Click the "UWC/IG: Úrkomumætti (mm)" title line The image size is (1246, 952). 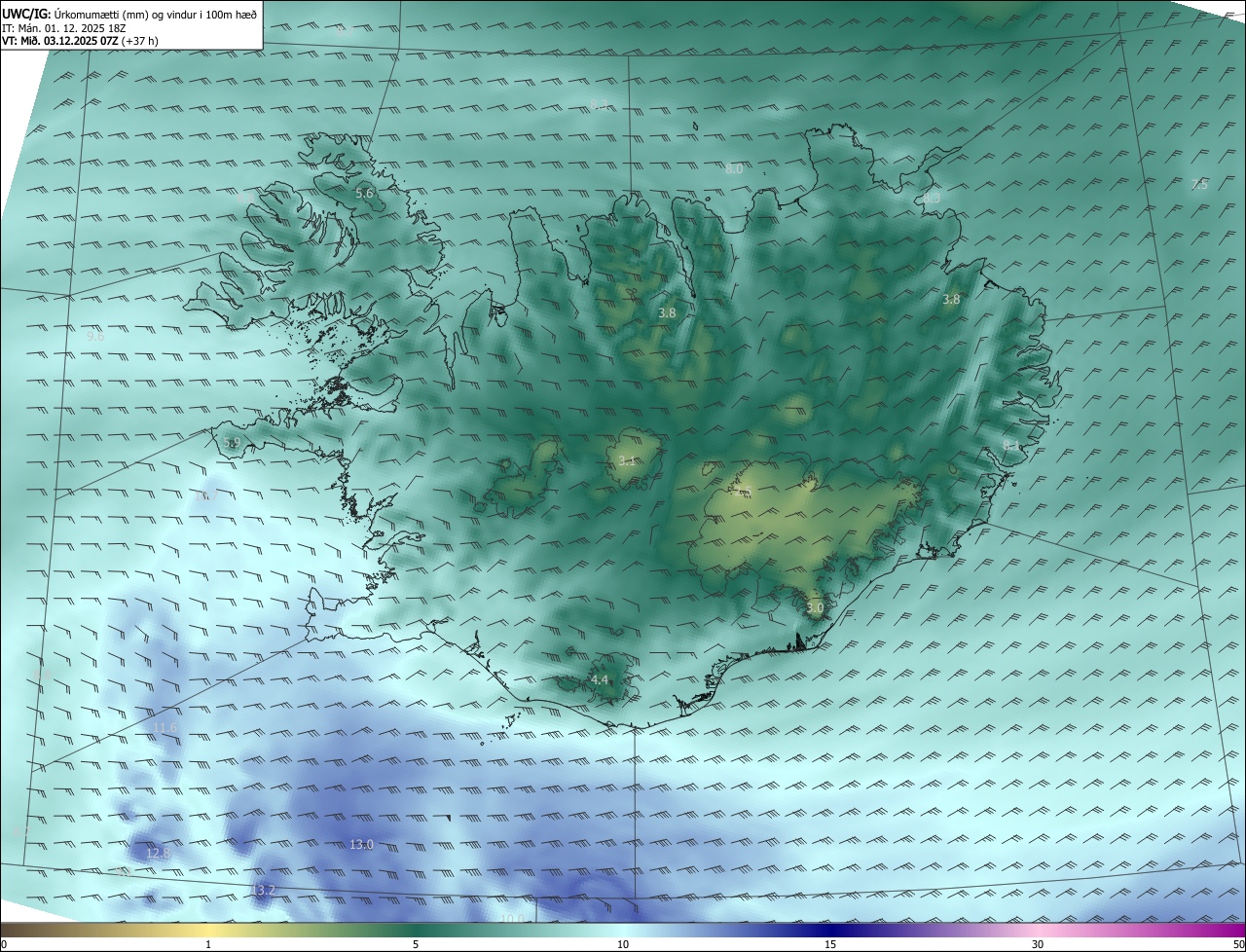(x=128, y=14)
